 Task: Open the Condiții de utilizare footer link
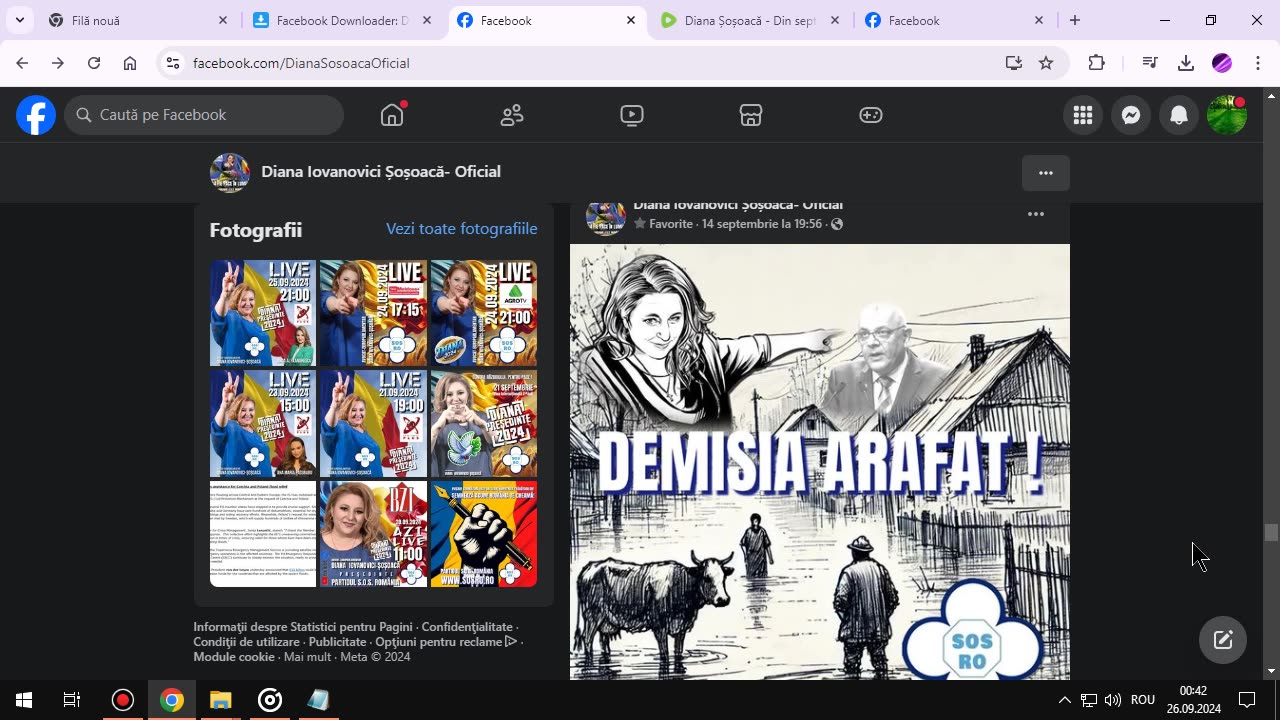tap(247, 642)
